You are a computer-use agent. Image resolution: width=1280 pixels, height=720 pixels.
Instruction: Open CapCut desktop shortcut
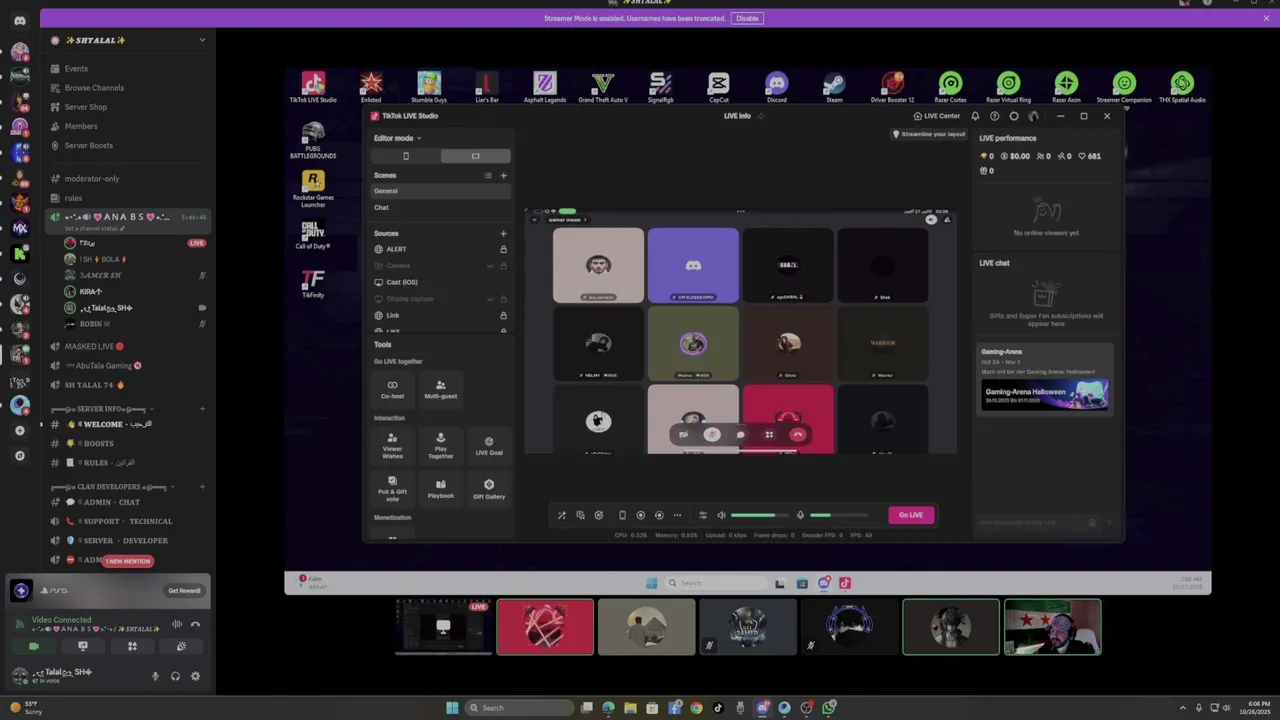pyautogui.click(x=718, y=88)
